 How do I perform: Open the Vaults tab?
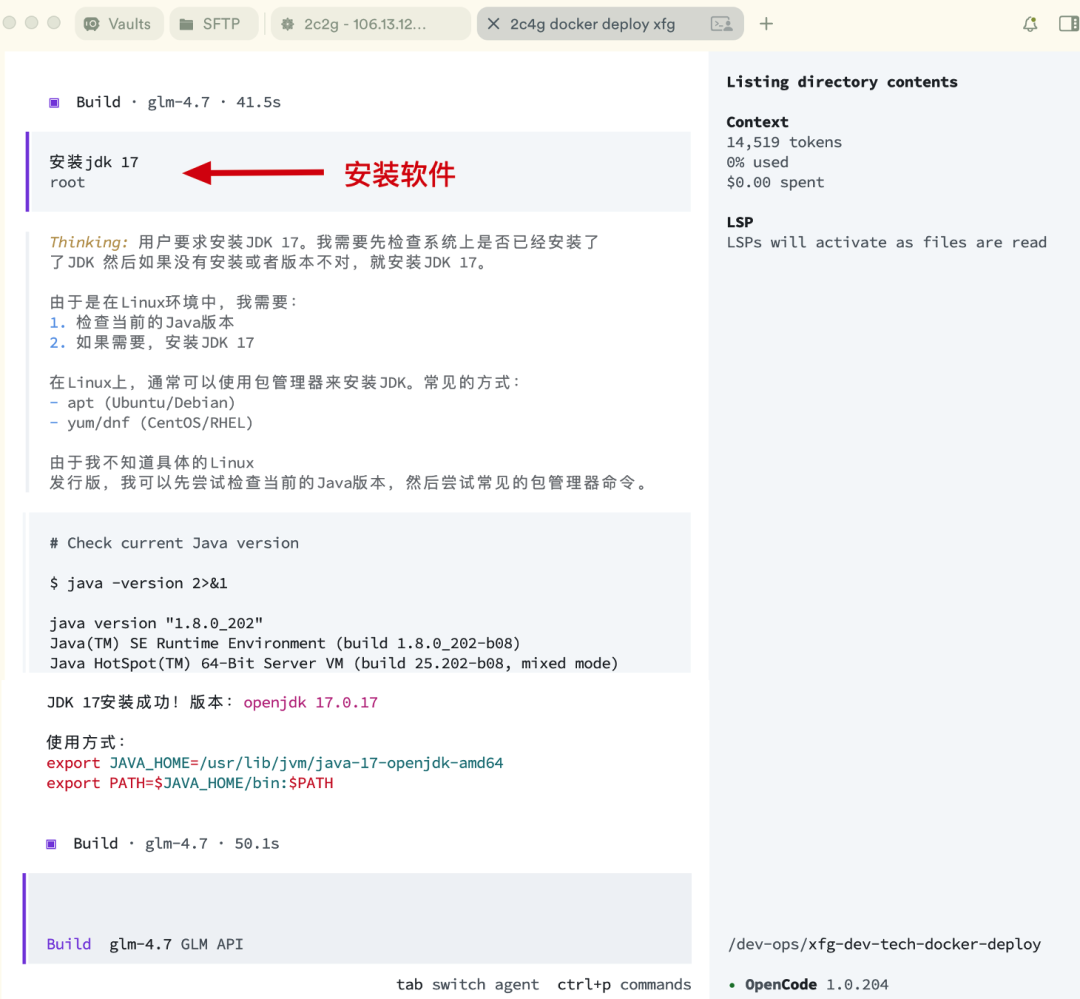(x=119, y=24)
